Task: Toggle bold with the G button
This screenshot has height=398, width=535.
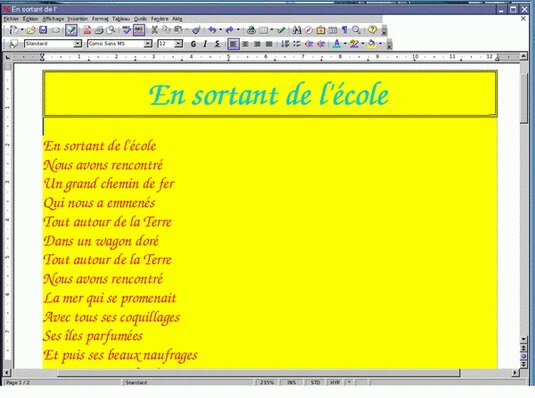Action: (x=193, y=44)
